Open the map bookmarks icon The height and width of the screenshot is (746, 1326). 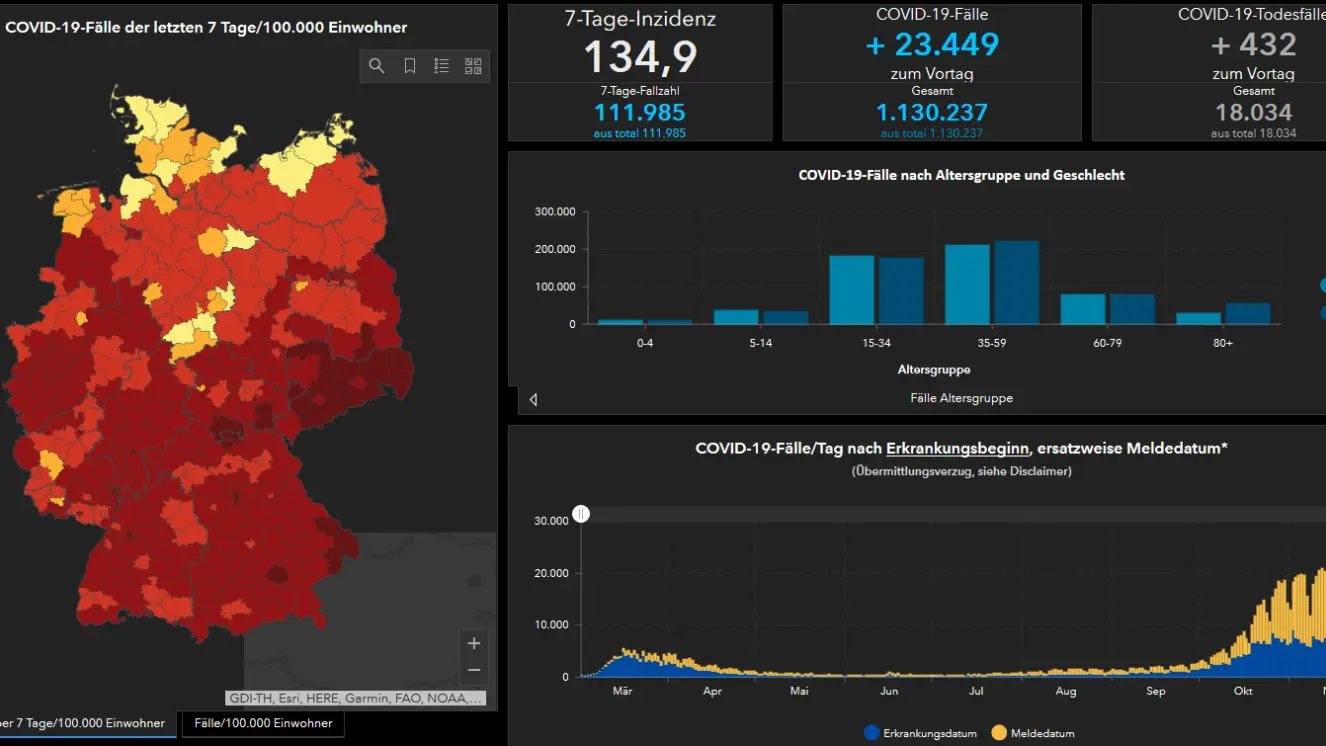tap(410, 66)
